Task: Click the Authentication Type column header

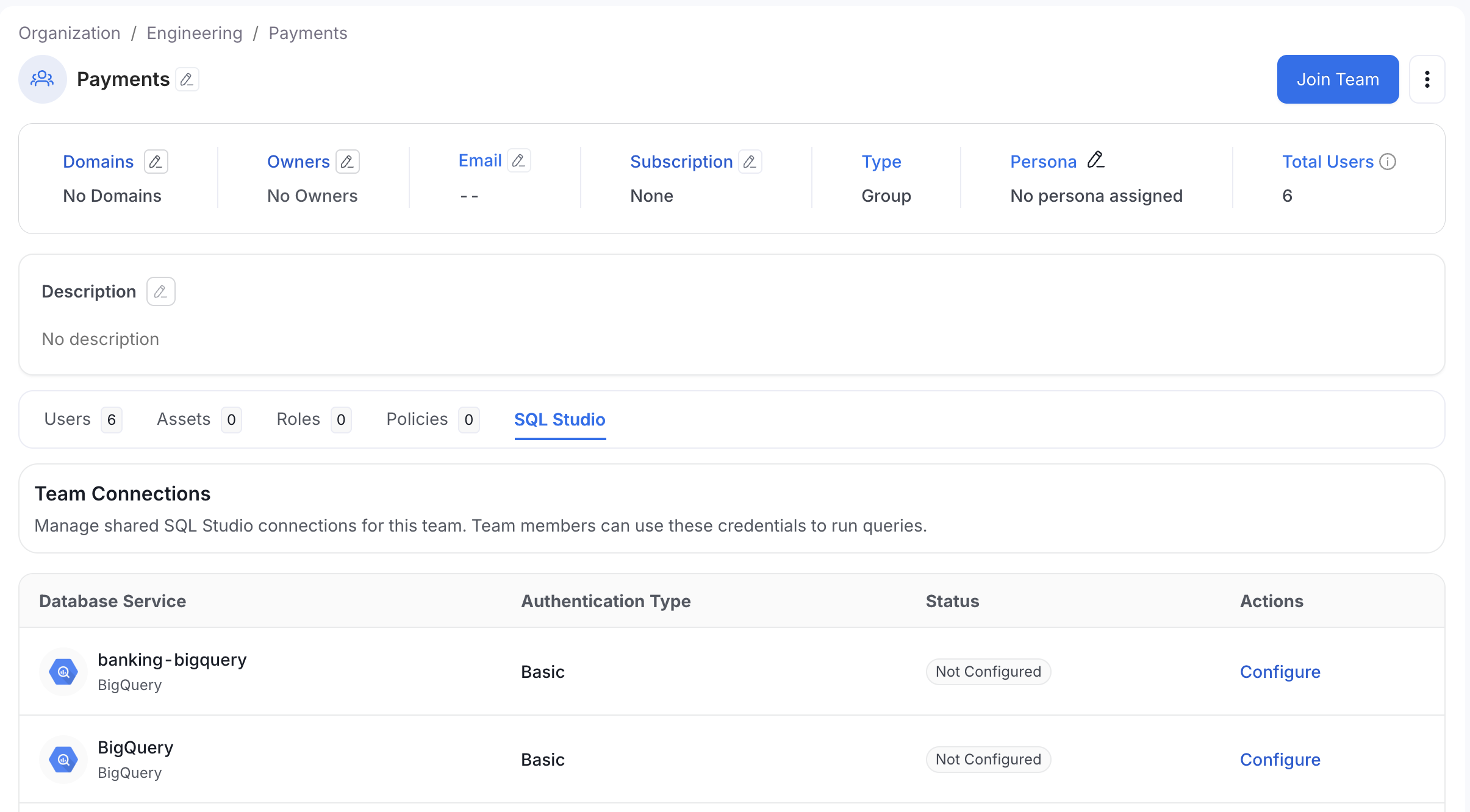Action: 606,601
